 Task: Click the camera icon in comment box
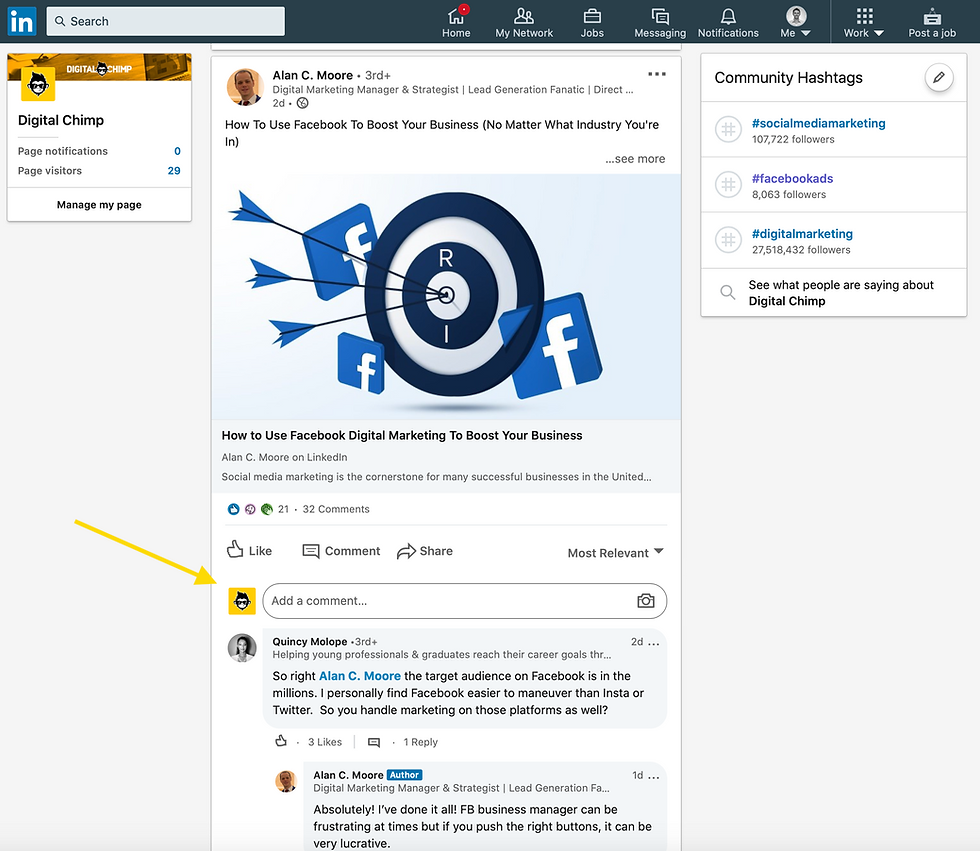(646, 601)
